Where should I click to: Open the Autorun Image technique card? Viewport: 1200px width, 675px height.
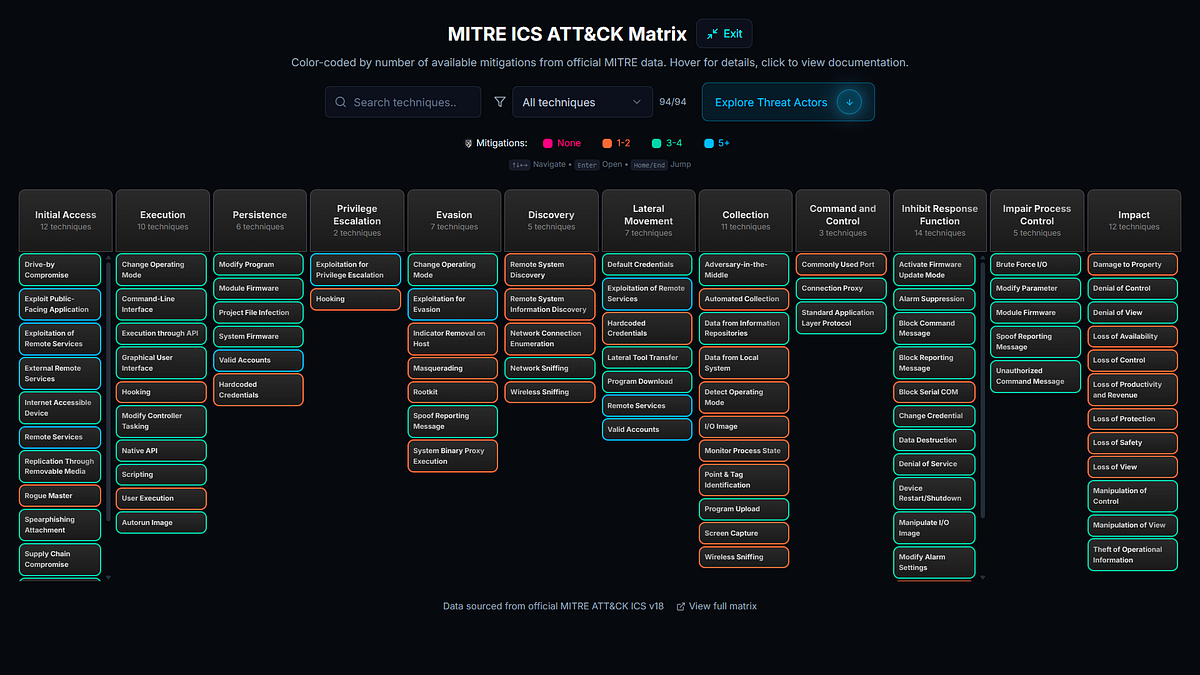[x=162, y=522]
